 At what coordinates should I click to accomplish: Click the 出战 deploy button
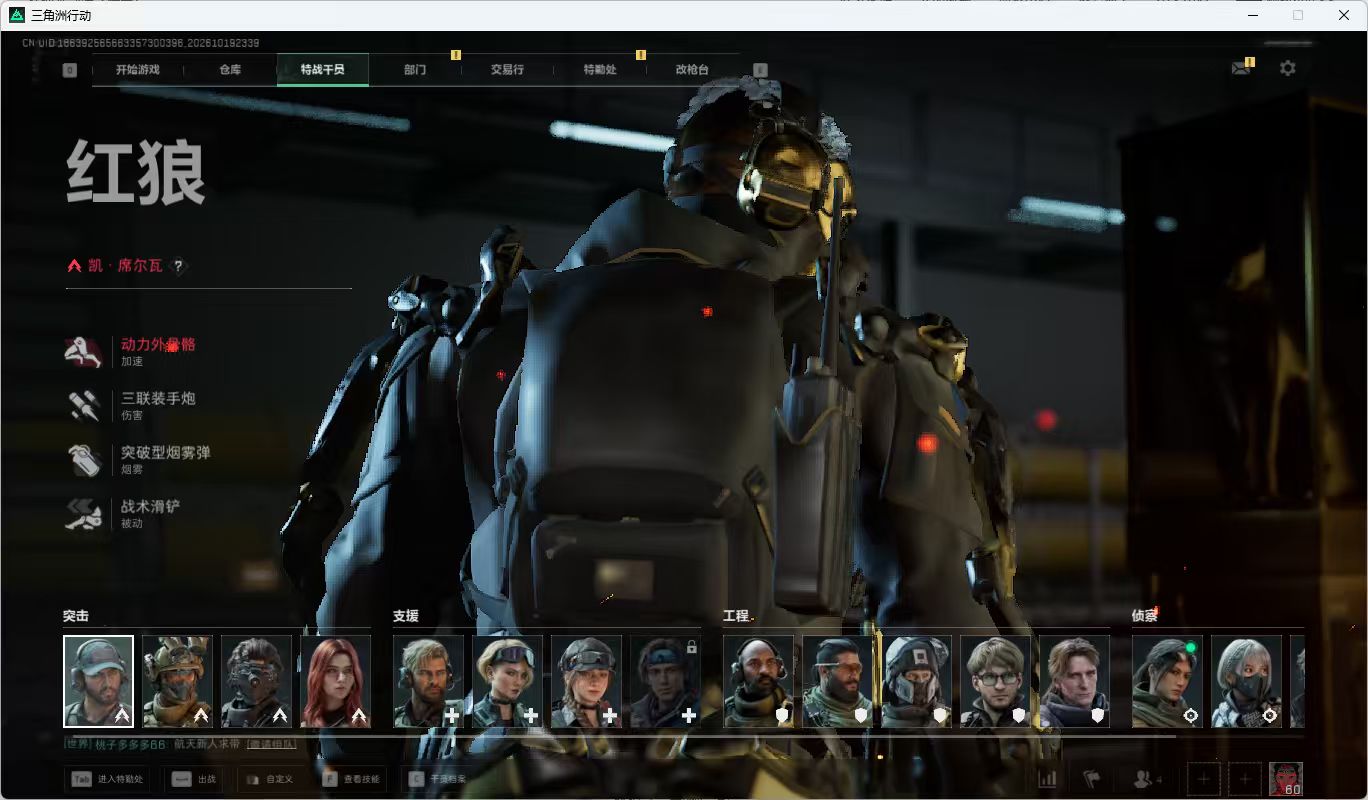coord(193,779)
